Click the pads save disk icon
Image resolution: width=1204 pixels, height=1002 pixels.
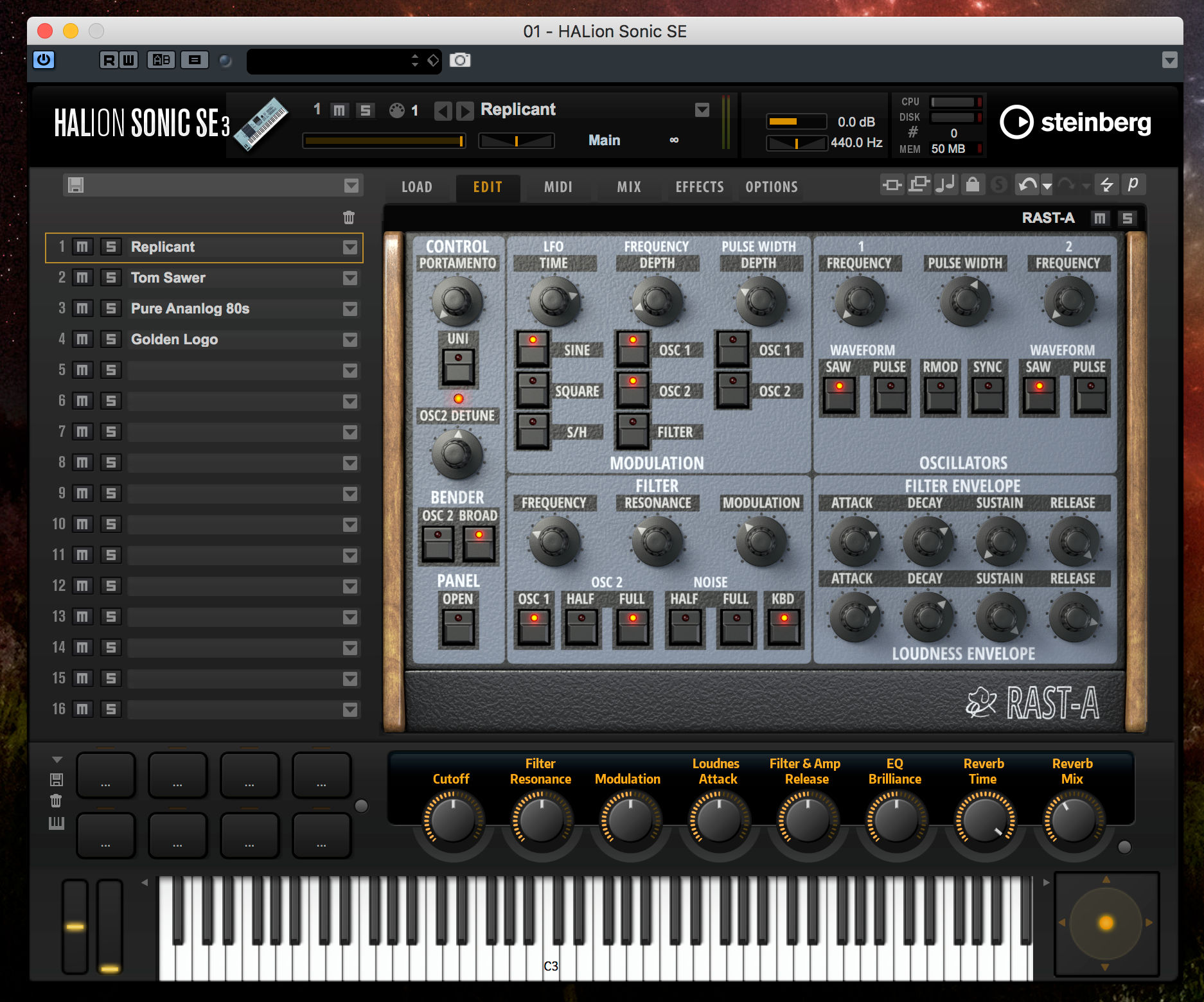point(57,780)
